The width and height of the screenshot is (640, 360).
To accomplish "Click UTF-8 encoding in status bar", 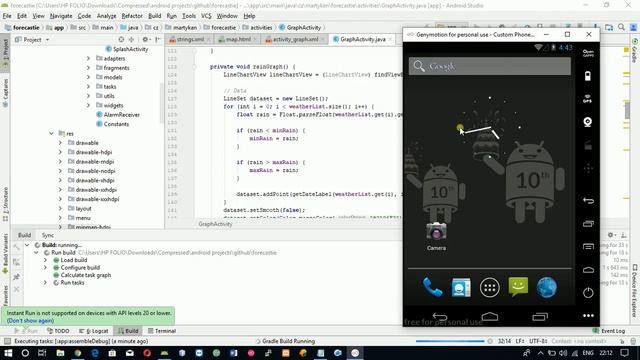I will 538,341.
